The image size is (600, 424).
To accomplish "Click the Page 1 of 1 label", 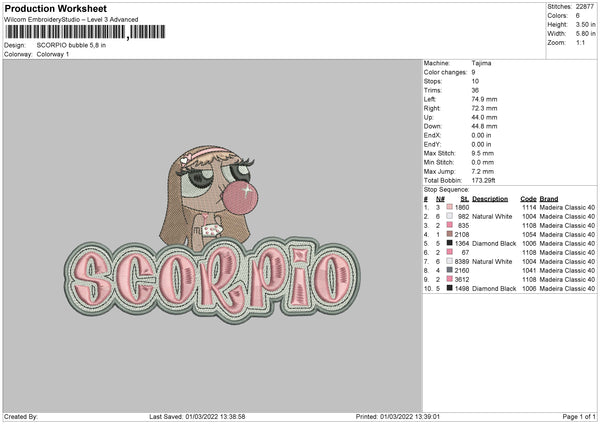I will coord(579,416).
